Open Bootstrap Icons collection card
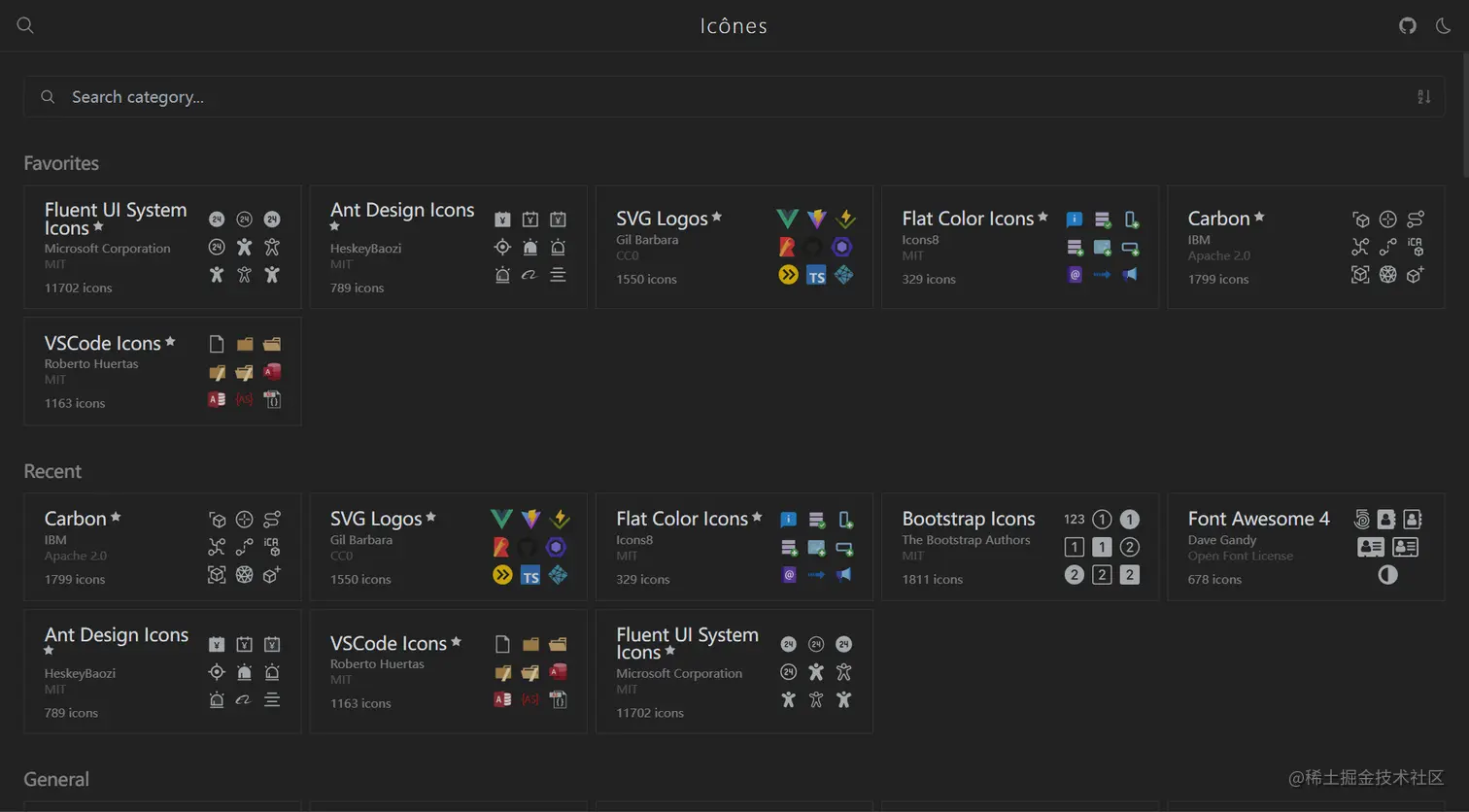 1020,547
